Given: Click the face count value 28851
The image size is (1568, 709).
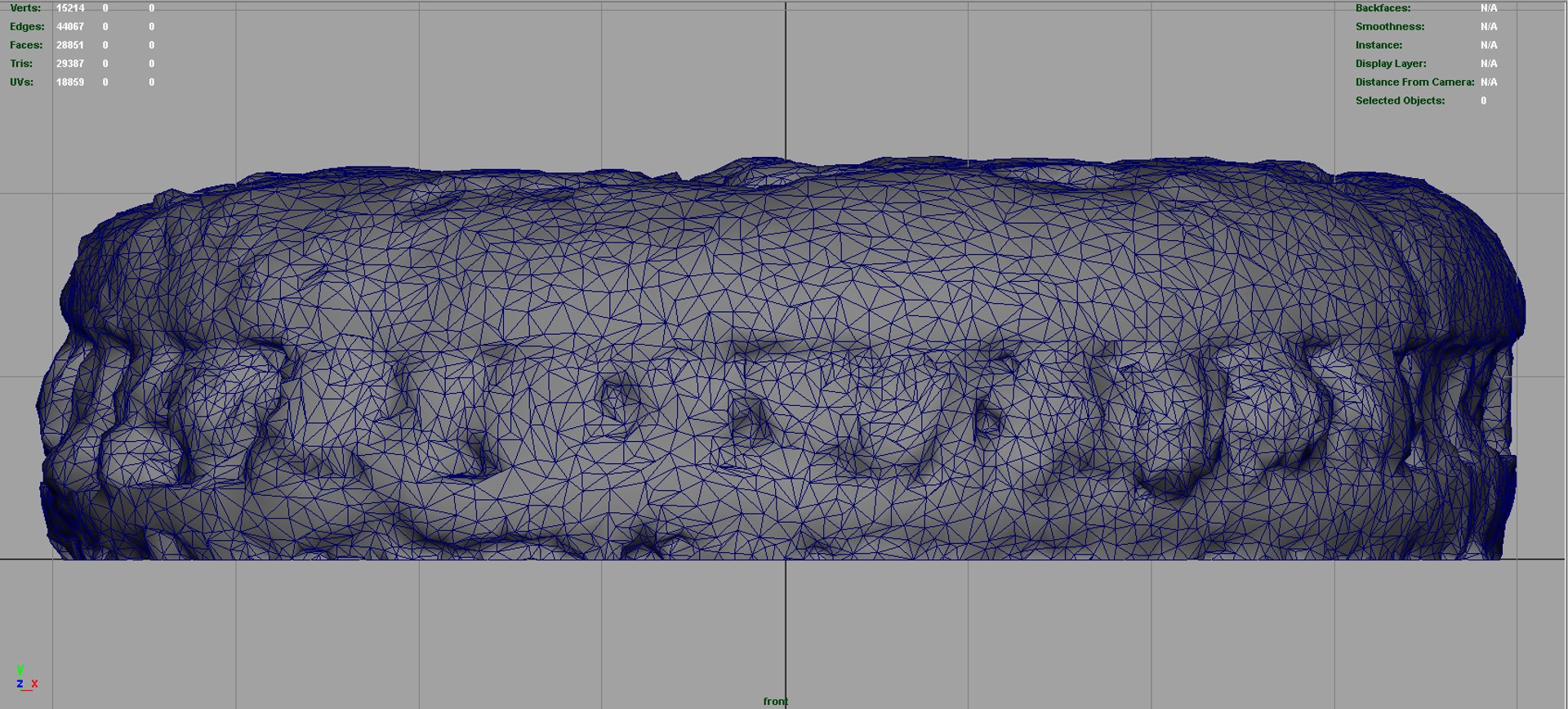Looking at the screenshot, I should [70, 45].
